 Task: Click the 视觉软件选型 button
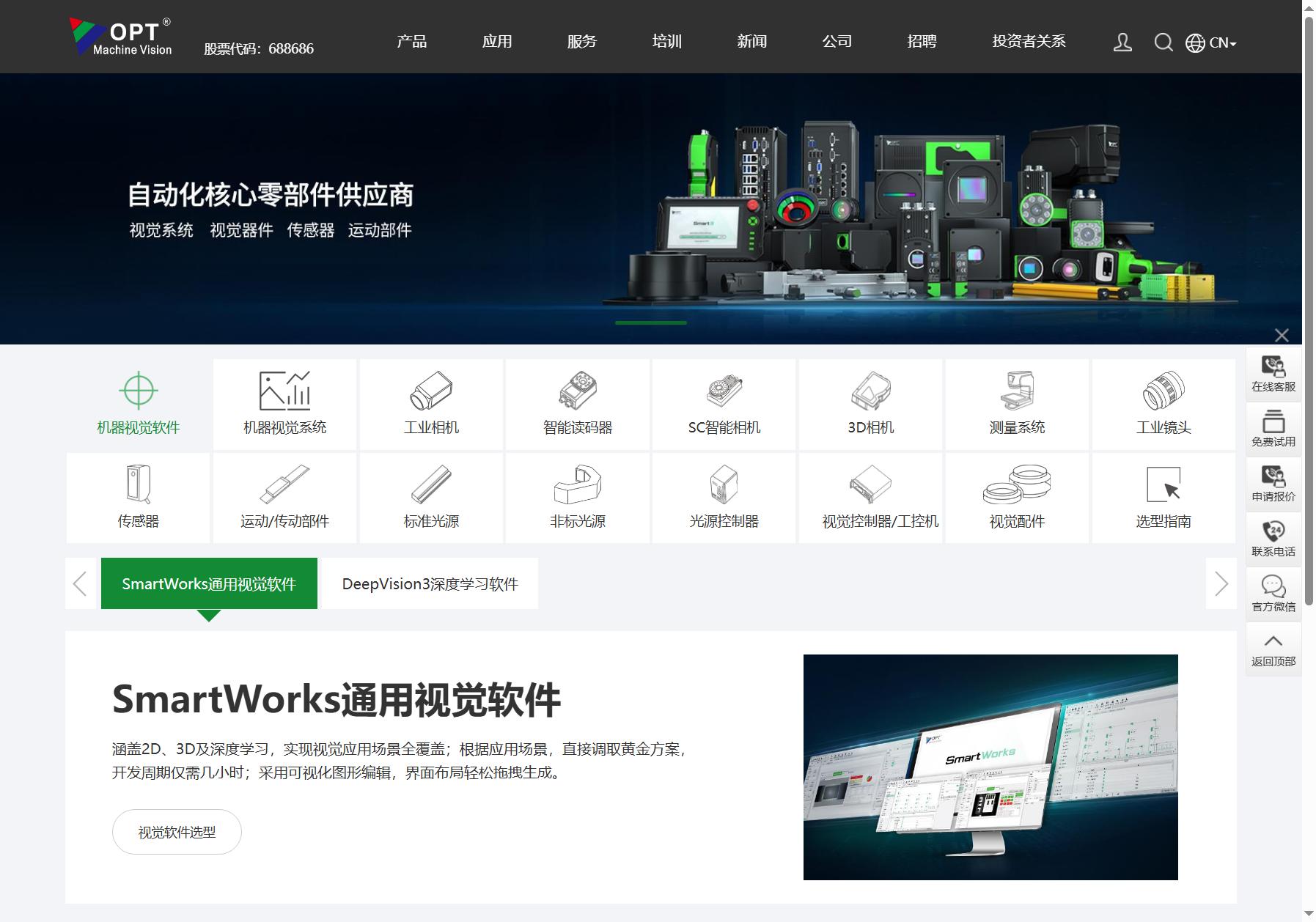click(x=177, y=832)
